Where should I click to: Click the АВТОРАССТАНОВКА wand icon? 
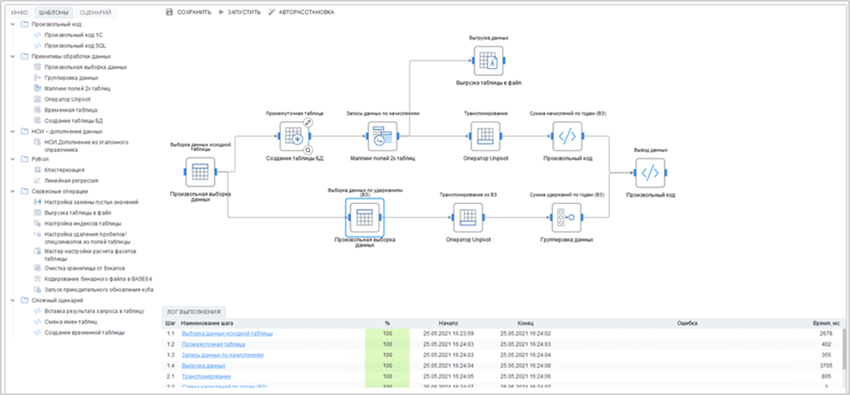pos(272,12)
